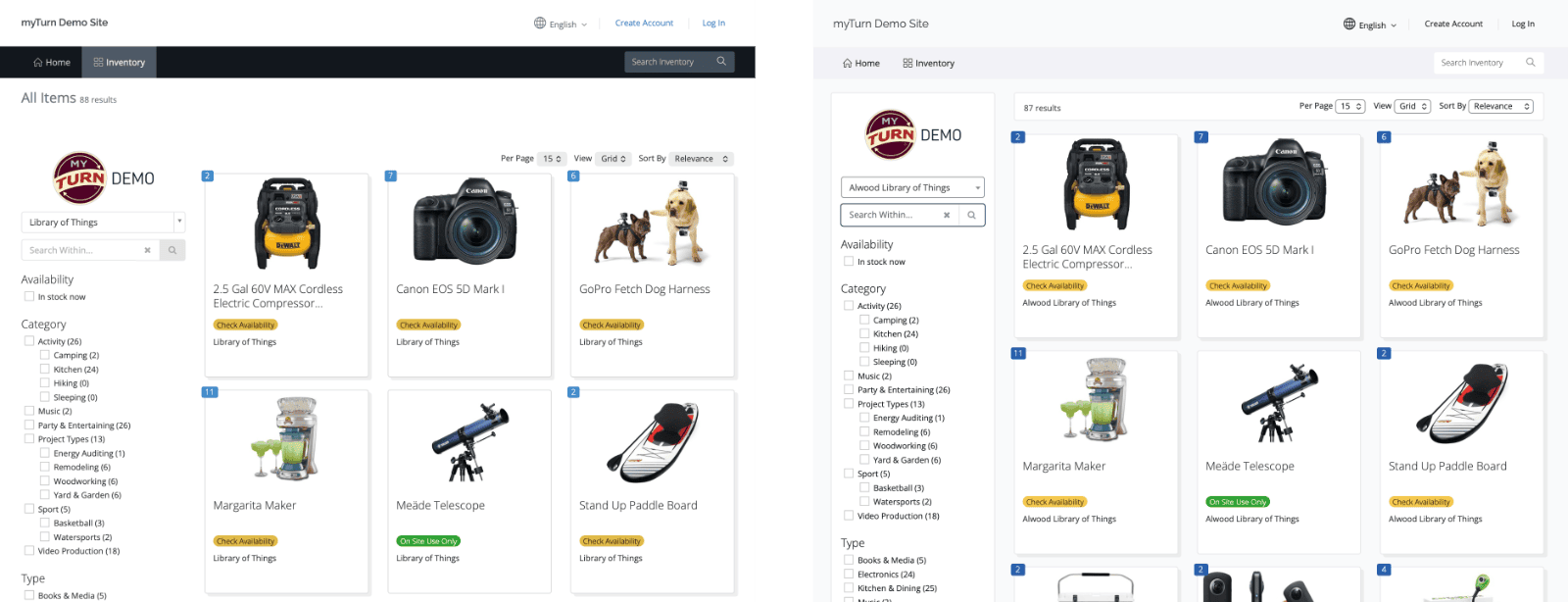Open the View Grid dropdown

coord(1411,106)
